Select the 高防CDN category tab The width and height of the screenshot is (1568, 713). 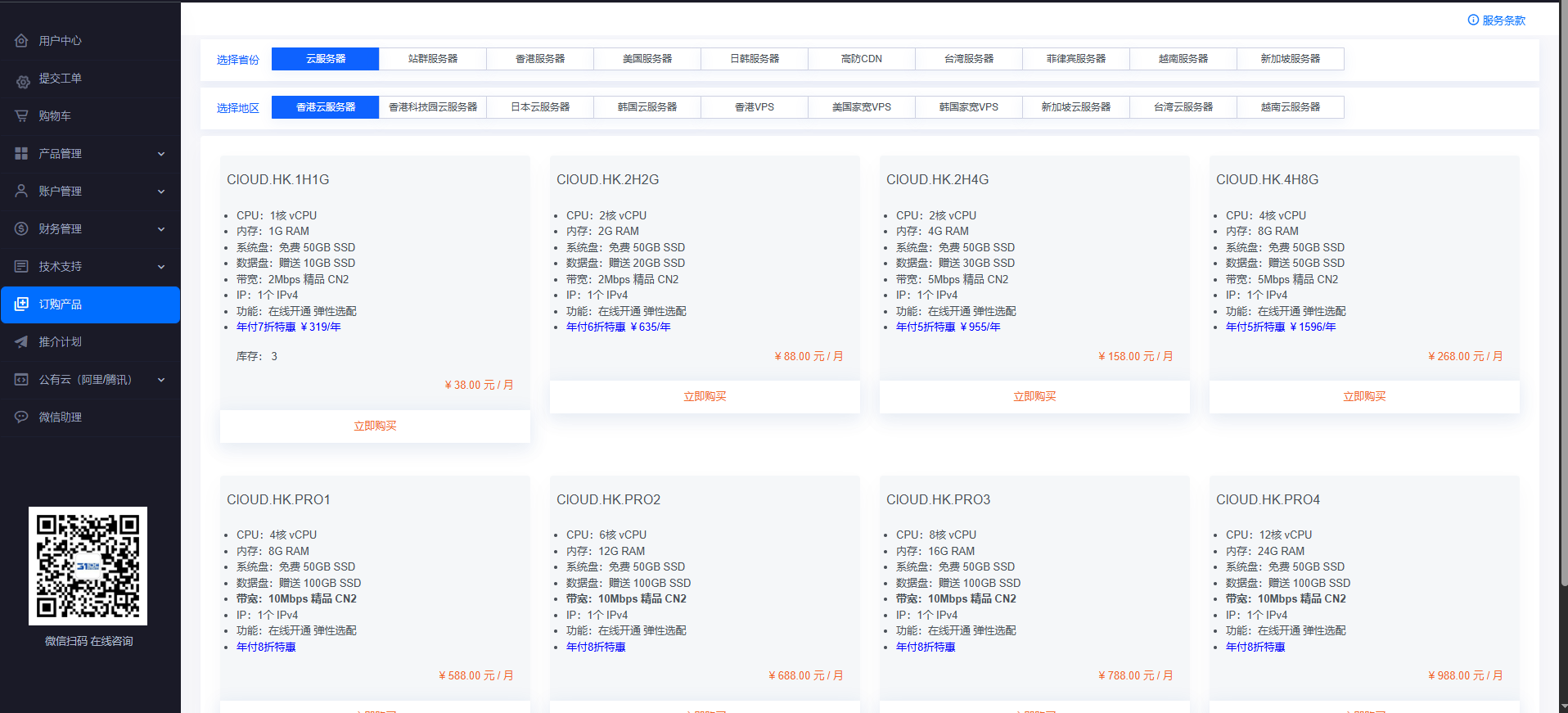pyautogui.click(x=861, y=59)
